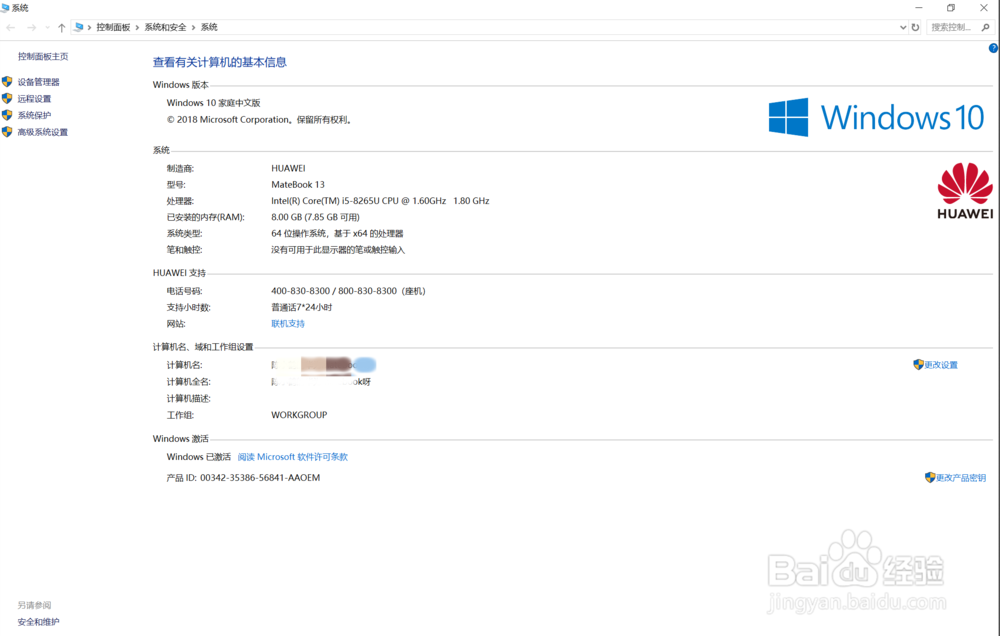
Task: Select the Intel Core i5-8265U processor text
Action: pos(380,201)
